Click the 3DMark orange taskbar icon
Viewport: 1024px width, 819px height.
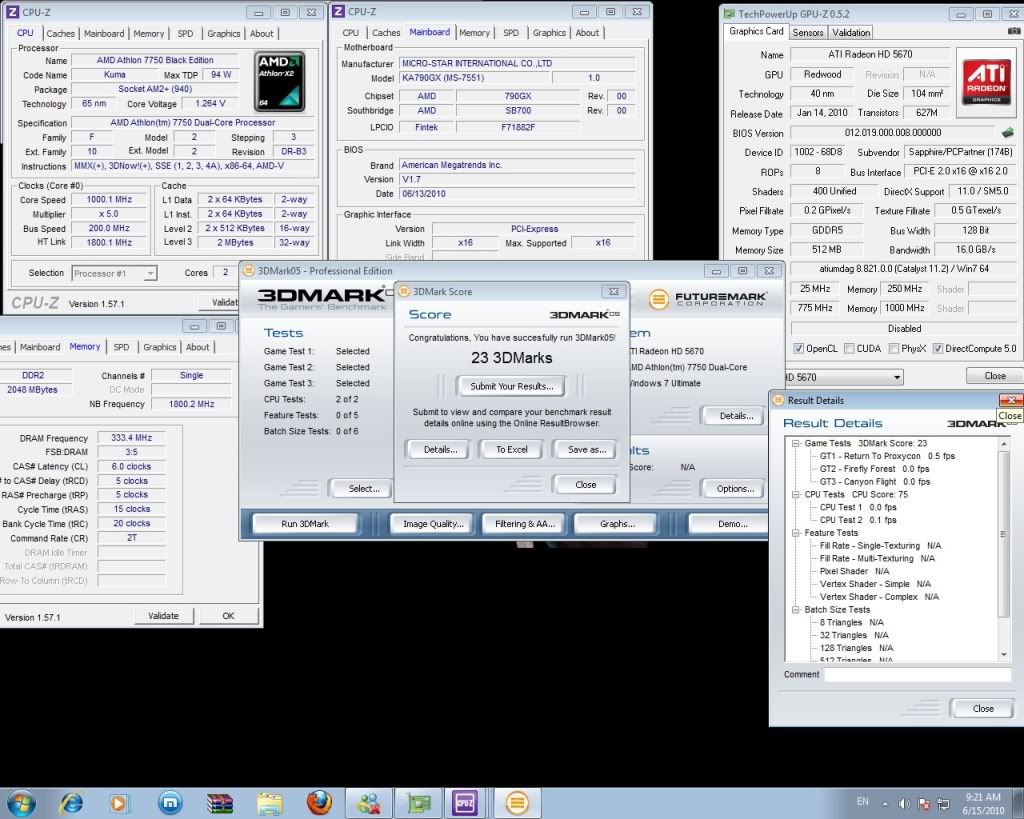516,802
